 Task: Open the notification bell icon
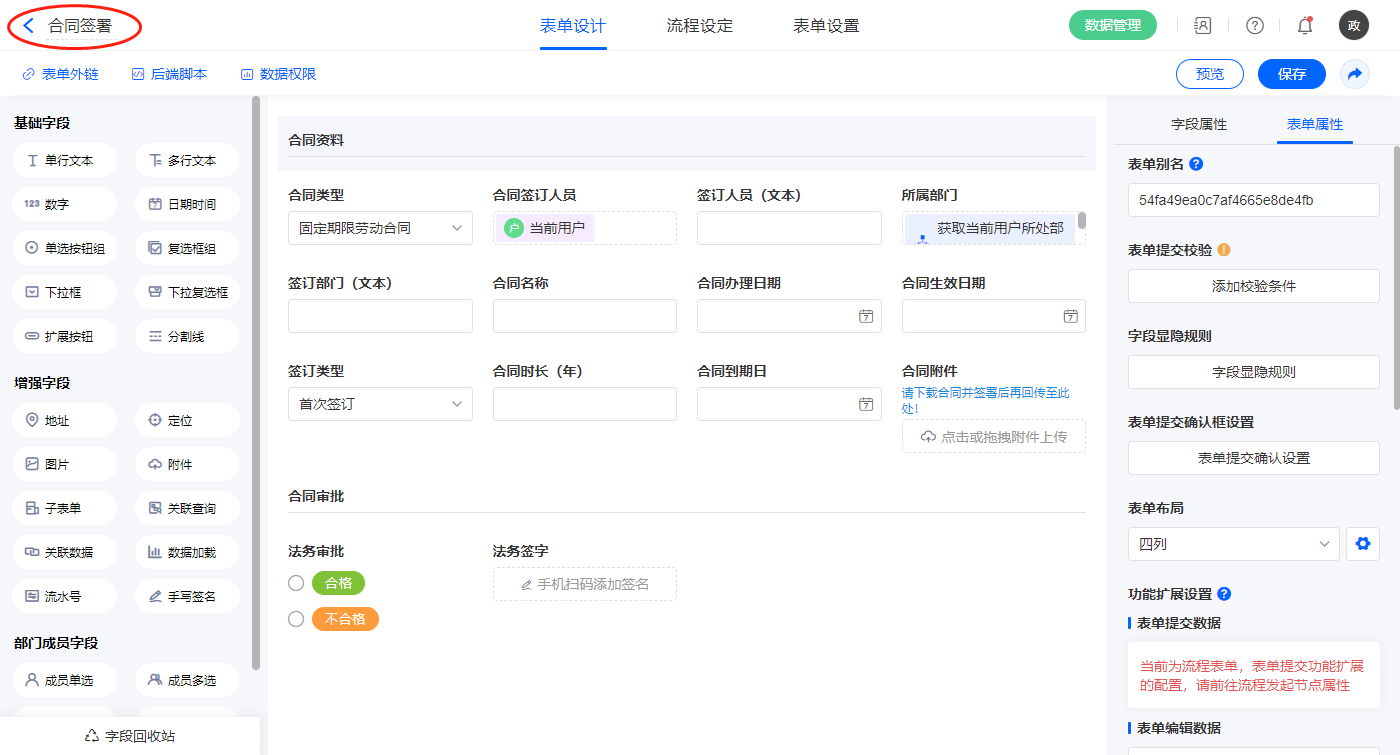click(x=1305, y=26)
